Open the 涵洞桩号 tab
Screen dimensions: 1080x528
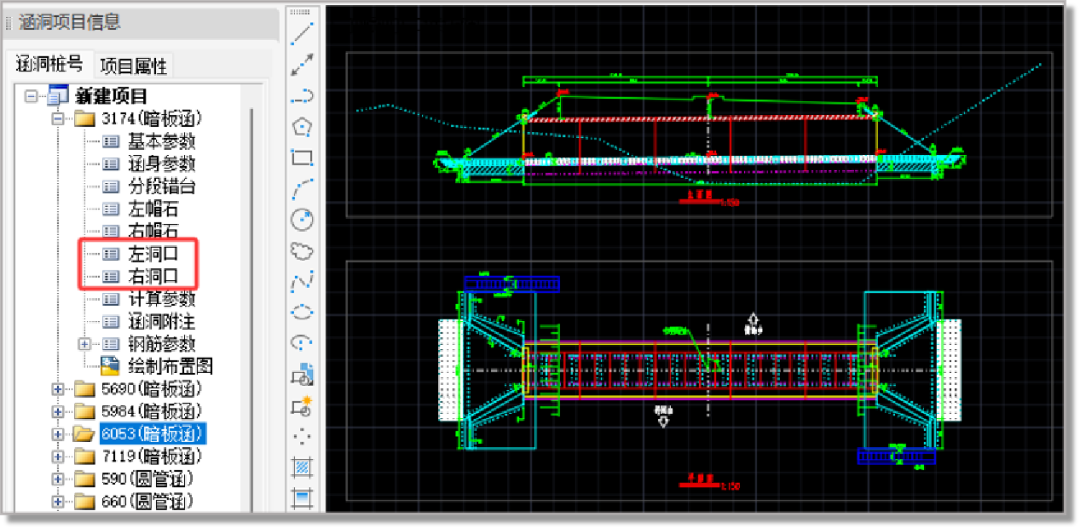[49, 65]
